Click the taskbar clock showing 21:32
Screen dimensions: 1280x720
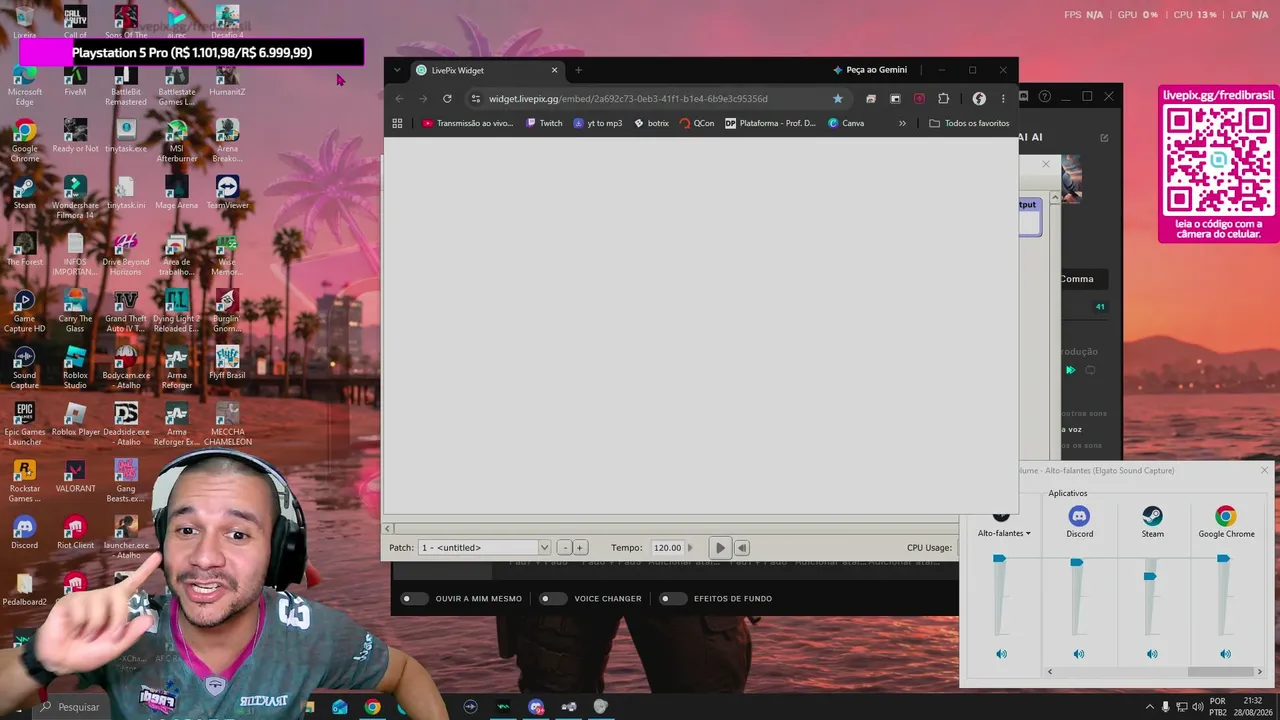coord(1251,707)
